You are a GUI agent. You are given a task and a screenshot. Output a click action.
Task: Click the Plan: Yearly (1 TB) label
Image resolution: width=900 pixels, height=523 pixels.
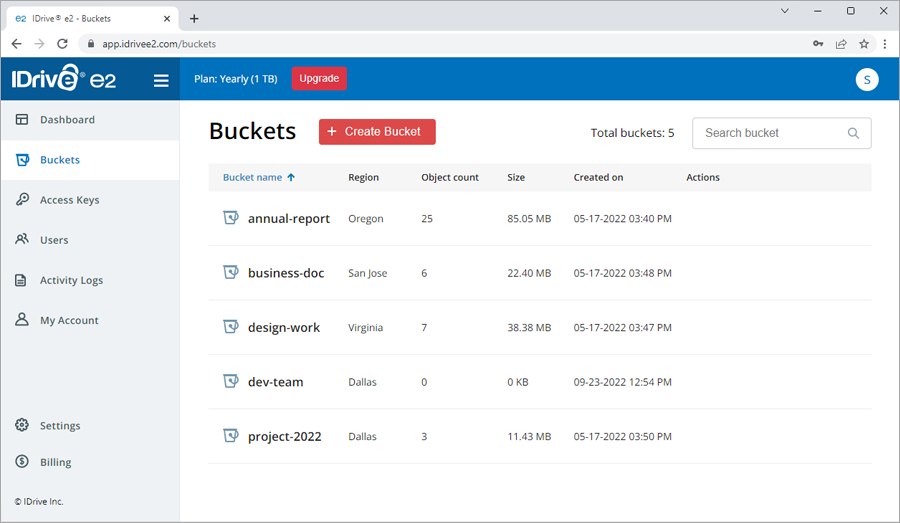click(236, 79)
